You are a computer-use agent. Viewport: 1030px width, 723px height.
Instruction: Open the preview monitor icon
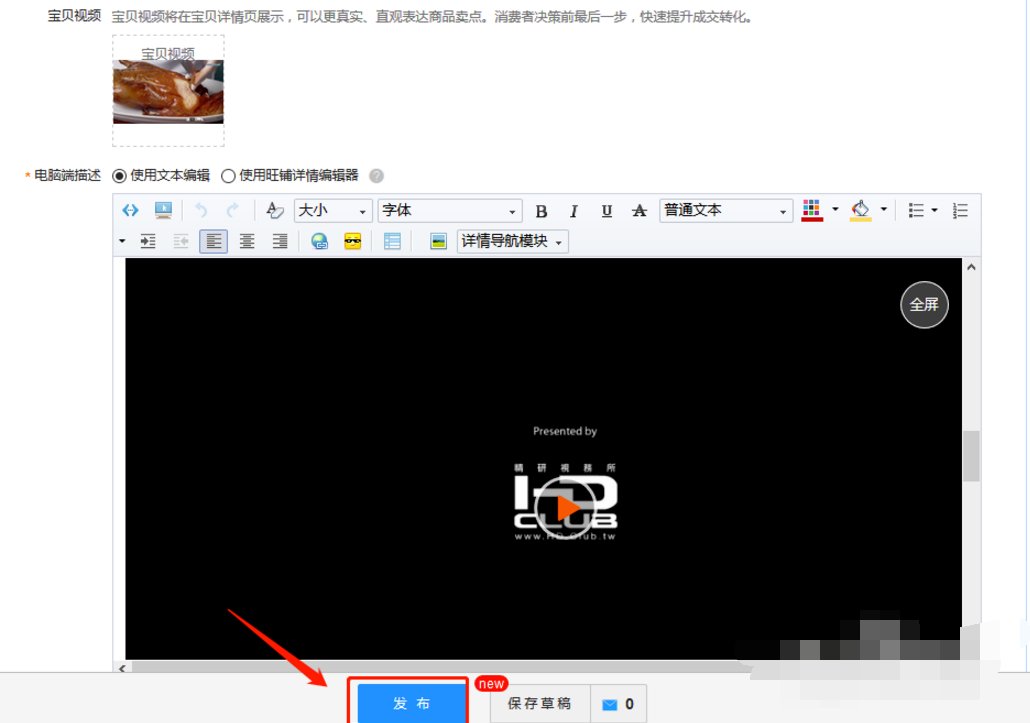click(163, 210)
